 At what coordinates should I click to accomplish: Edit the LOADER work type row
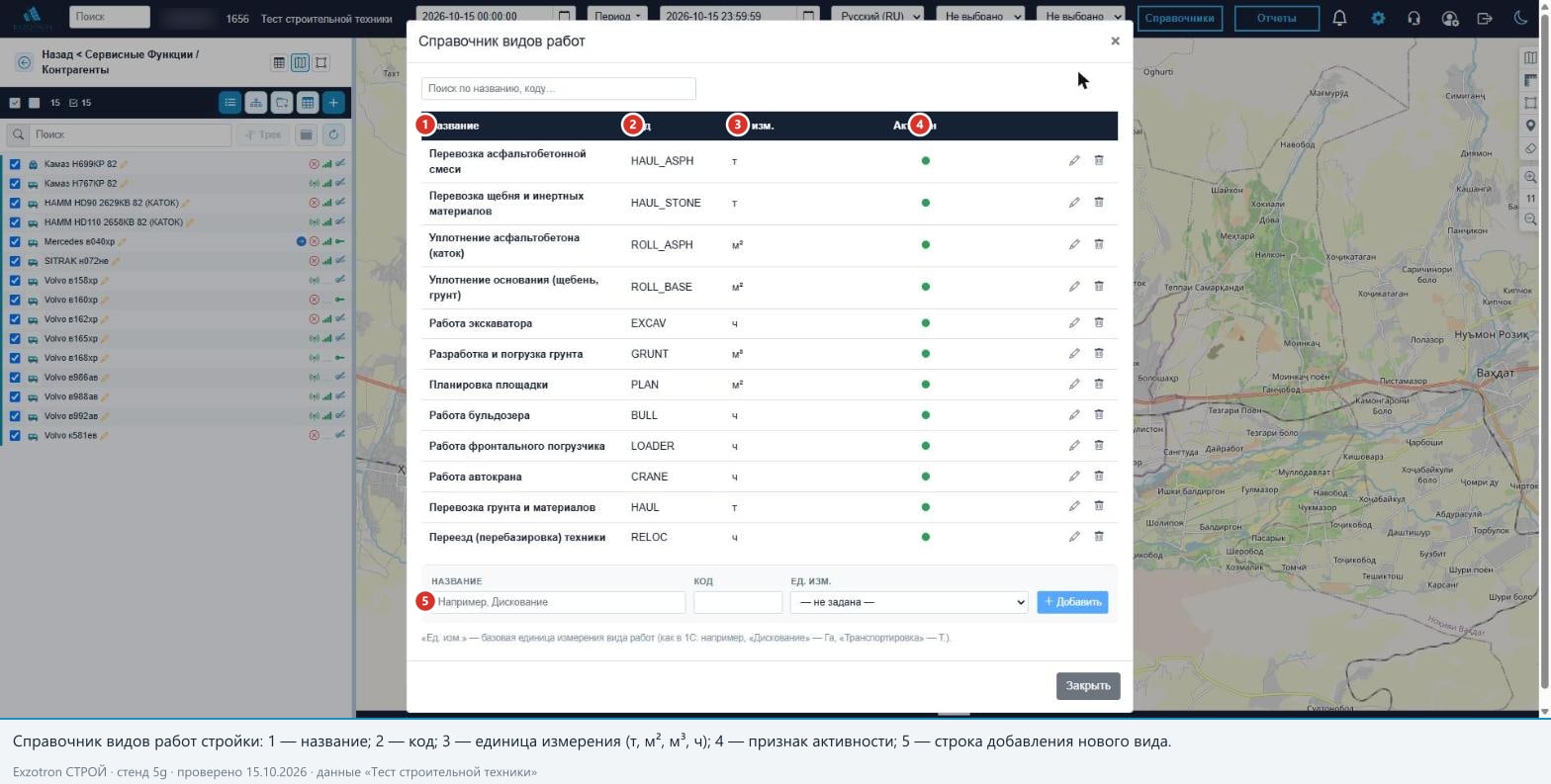[1074, 446]
